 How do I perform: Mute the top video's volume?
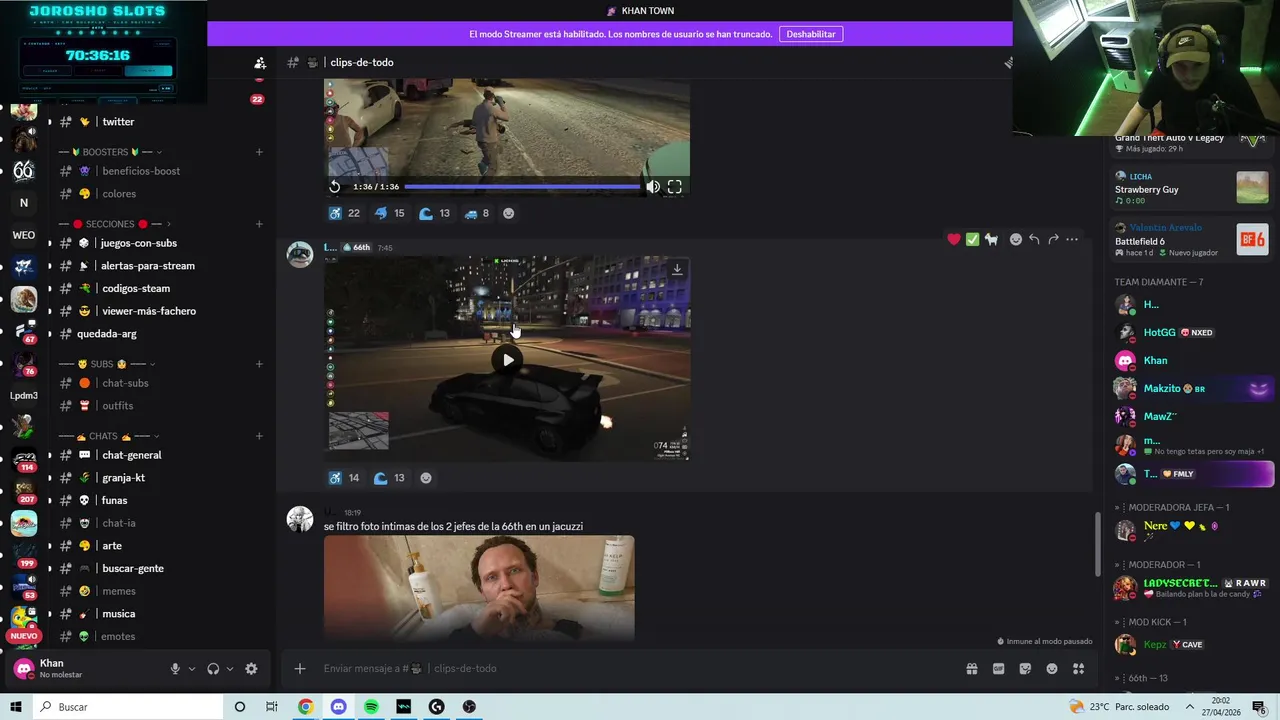pos(652,187)
